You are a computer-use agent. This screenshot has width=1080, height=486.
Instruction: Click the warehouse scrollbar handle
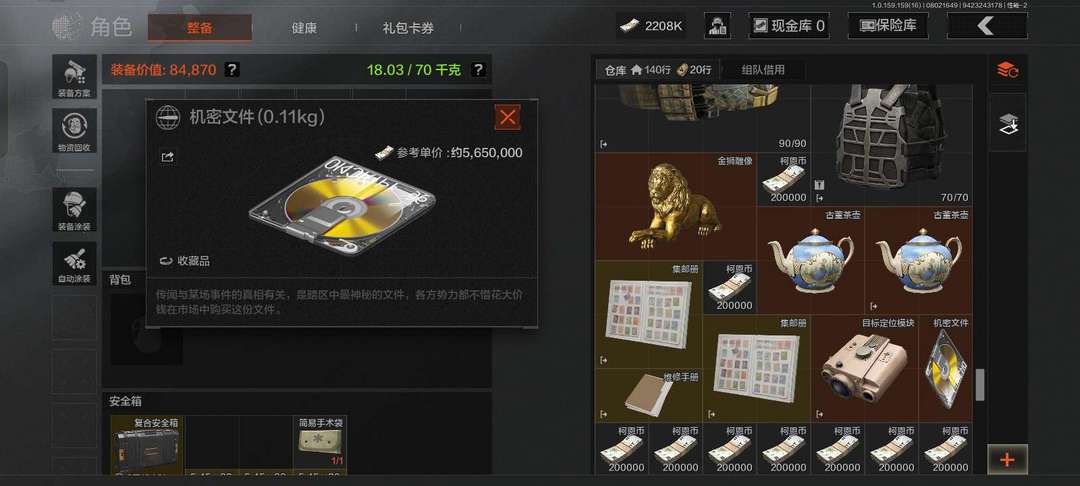(979, 384)
